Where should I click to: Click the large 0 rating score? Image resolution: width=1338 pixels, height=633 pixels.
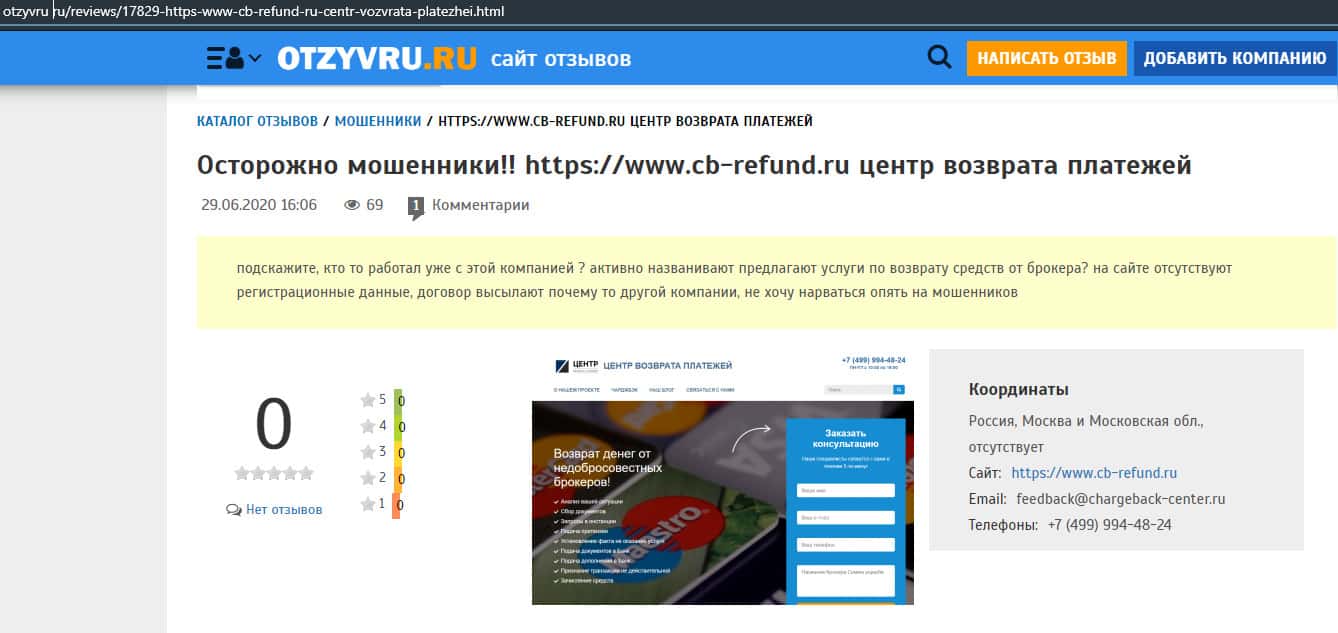(x=274, y=425)
